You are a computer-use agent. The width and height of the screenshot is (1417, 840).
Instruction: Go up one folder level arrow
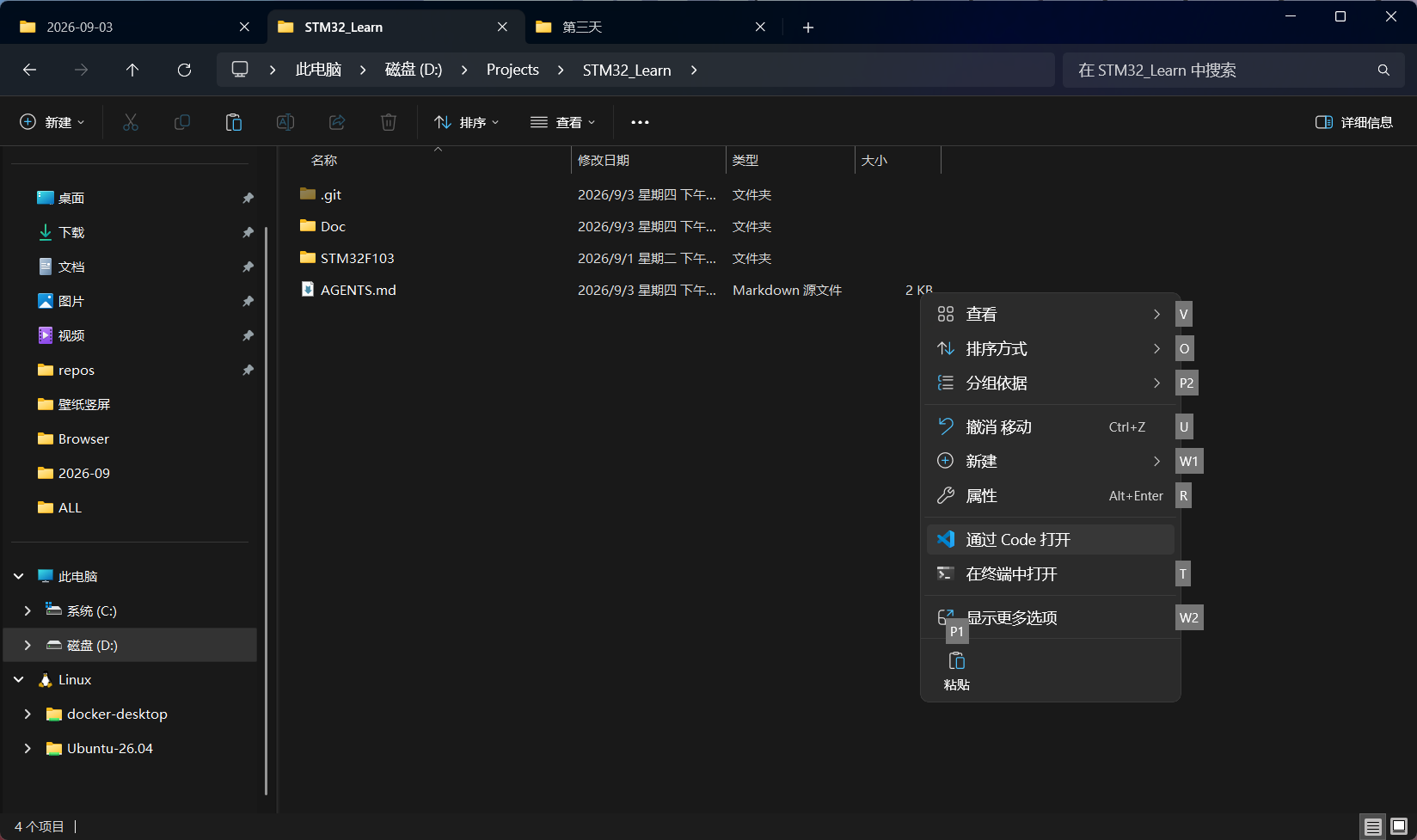[132, 70]
